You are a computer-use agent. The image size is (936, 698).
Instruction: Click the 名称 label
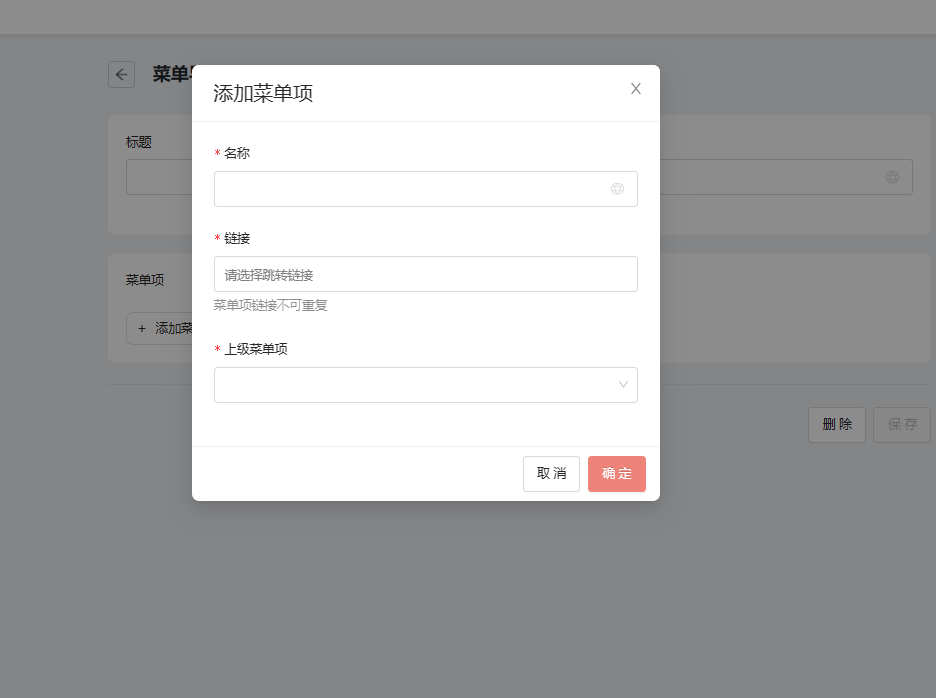237,153
